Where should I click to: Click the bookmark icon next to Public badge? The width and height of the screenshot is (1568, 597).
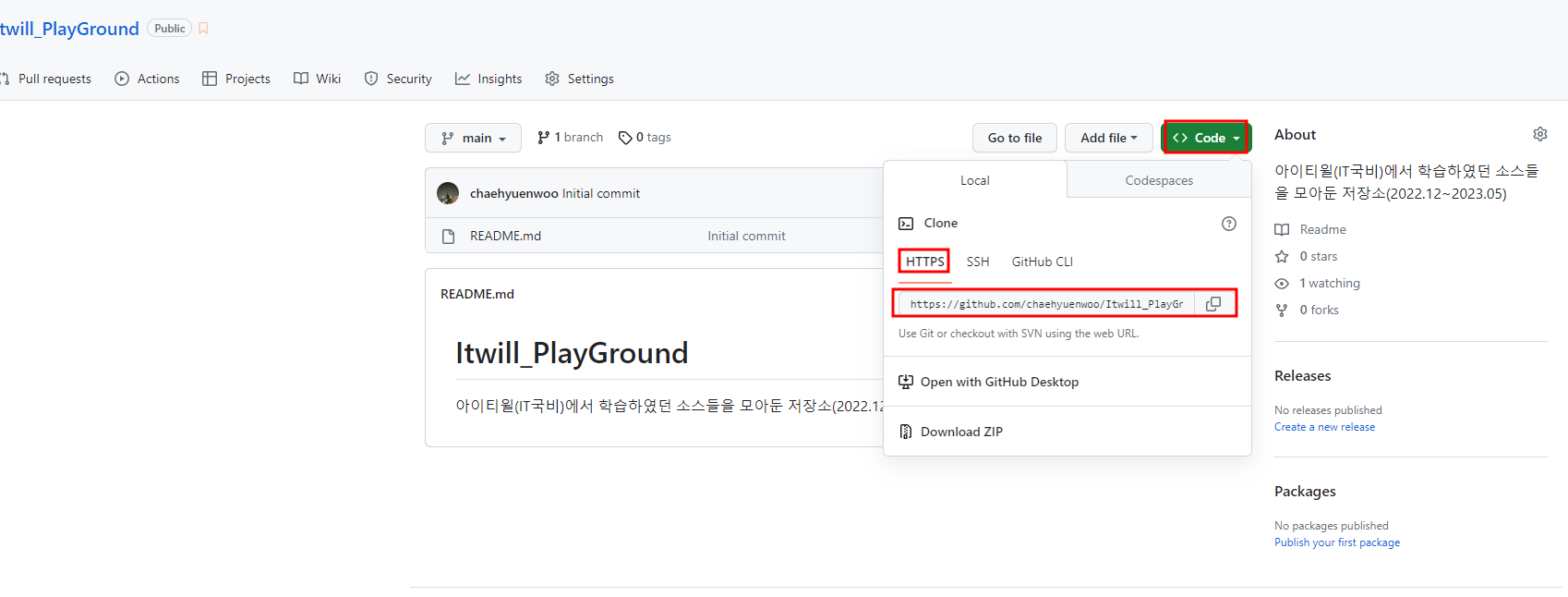pyautogui.click(x=203, y=29)
